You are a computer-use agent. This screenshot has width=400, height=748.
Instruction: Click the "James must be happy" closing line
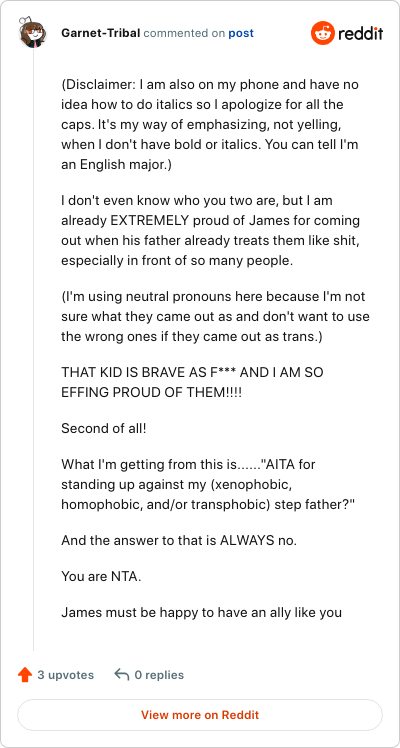coord(201,612)
